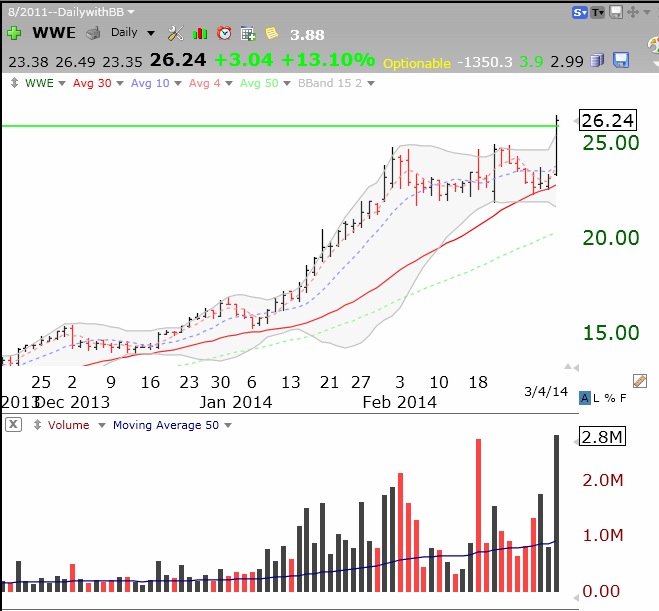The width and height of the screenshot is (659, 611).
Task: Click the -1350.3 value in header
Action: click(x=485, y=62)
